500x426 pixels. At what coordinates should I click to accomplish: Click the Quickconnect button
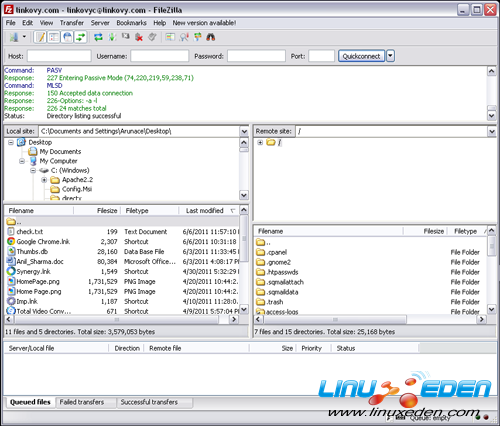[x=361, y=56]
